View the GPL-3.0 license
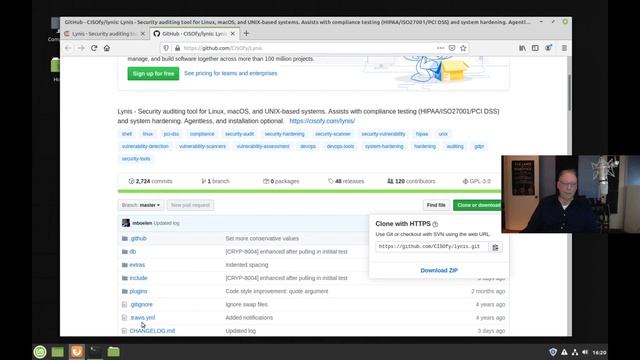 click(477, 181)
